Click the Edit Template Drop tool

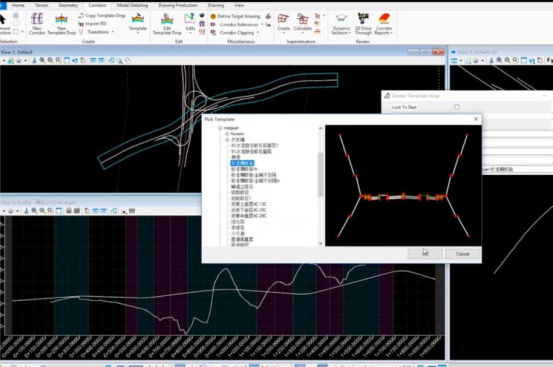coord(167,24)
